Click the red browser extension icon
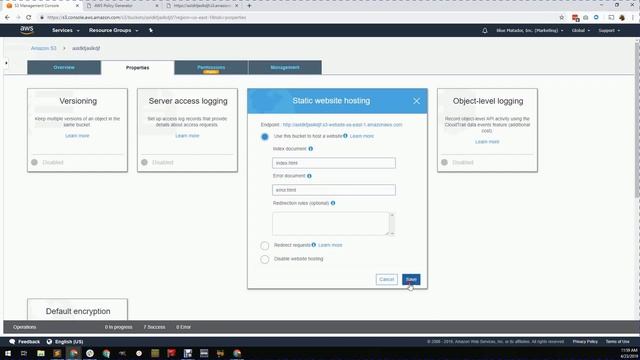Screen dimensions: 640x360 pos(576,18)
